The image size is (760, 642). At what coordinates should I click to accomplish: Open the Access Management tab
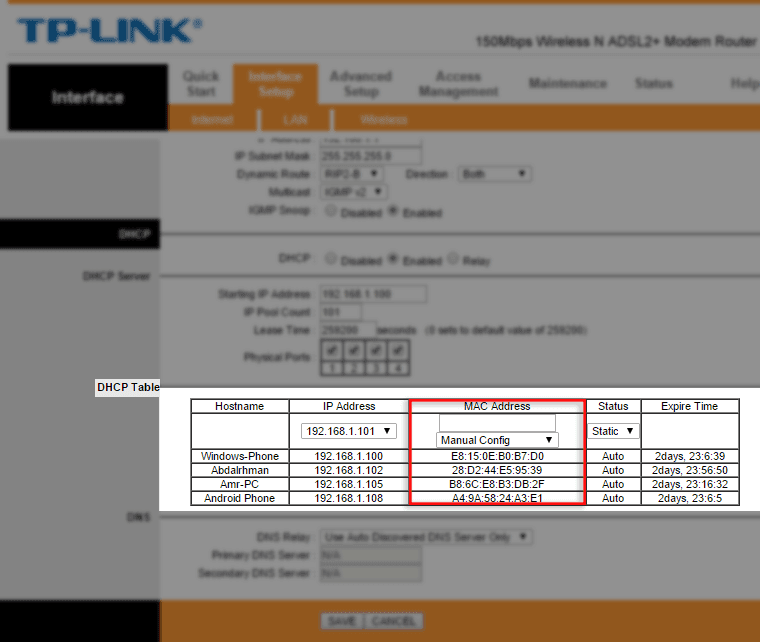[458, 83]
